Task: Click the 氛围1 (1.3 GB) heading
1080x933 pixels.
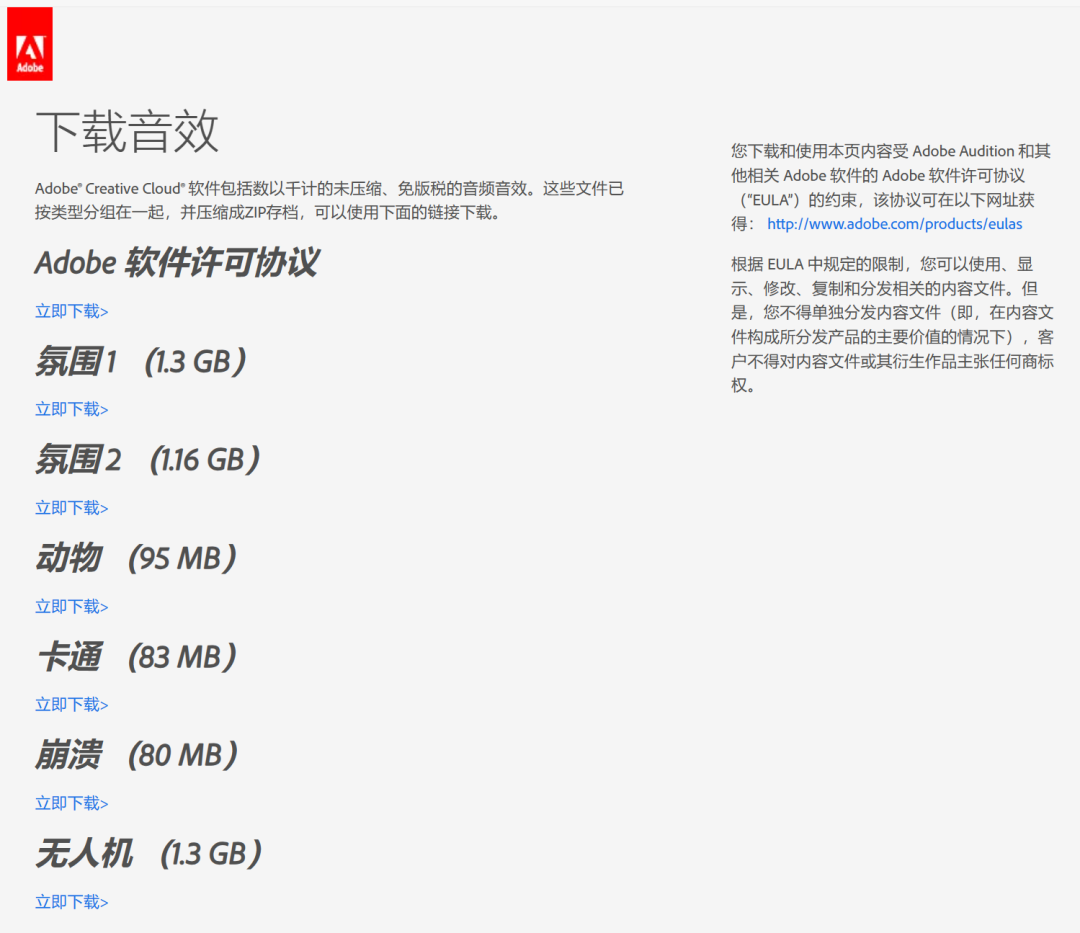Action: click(x=141, y=361)
